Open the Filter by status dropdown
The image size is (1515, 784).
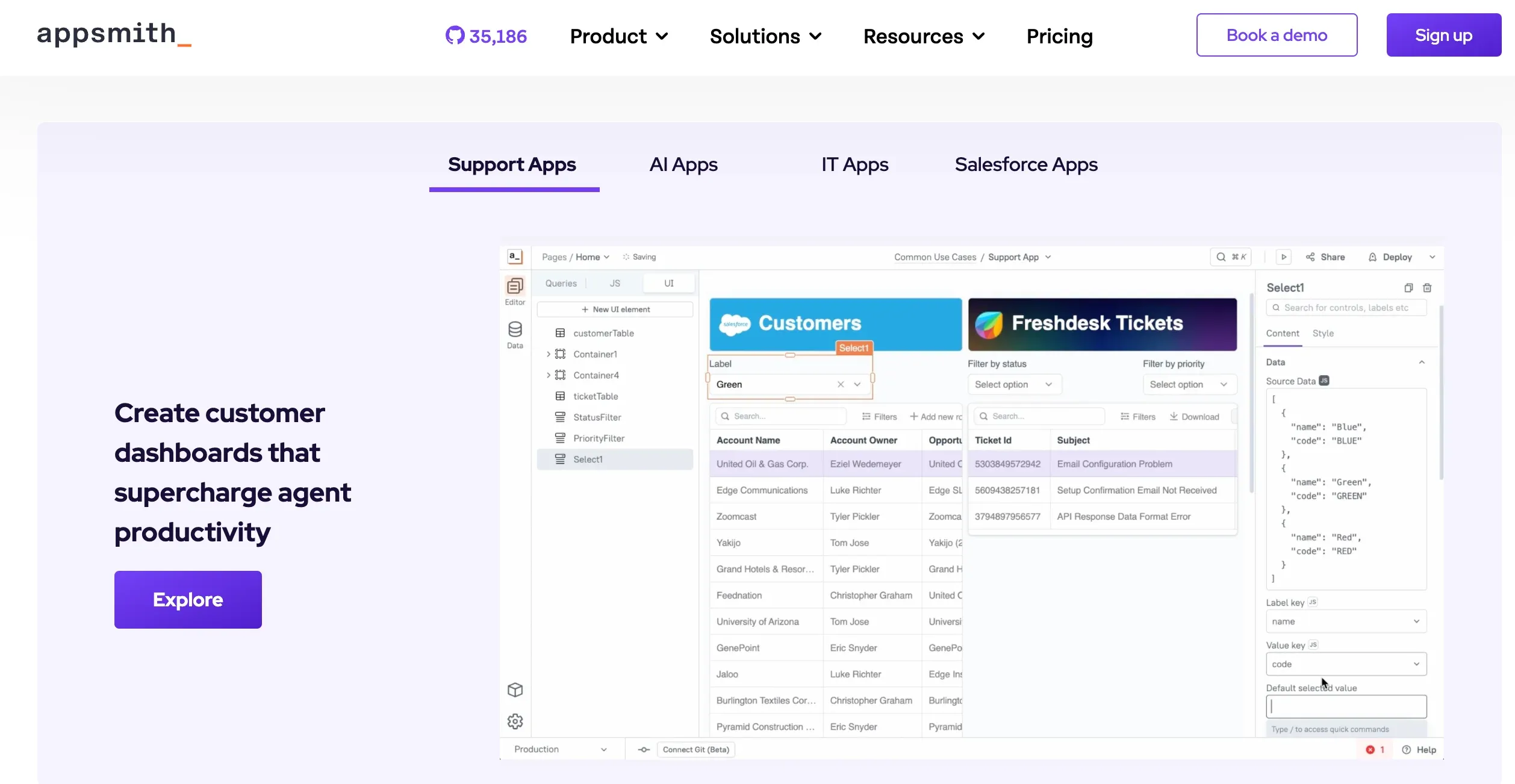click(x=1014, y=384)
